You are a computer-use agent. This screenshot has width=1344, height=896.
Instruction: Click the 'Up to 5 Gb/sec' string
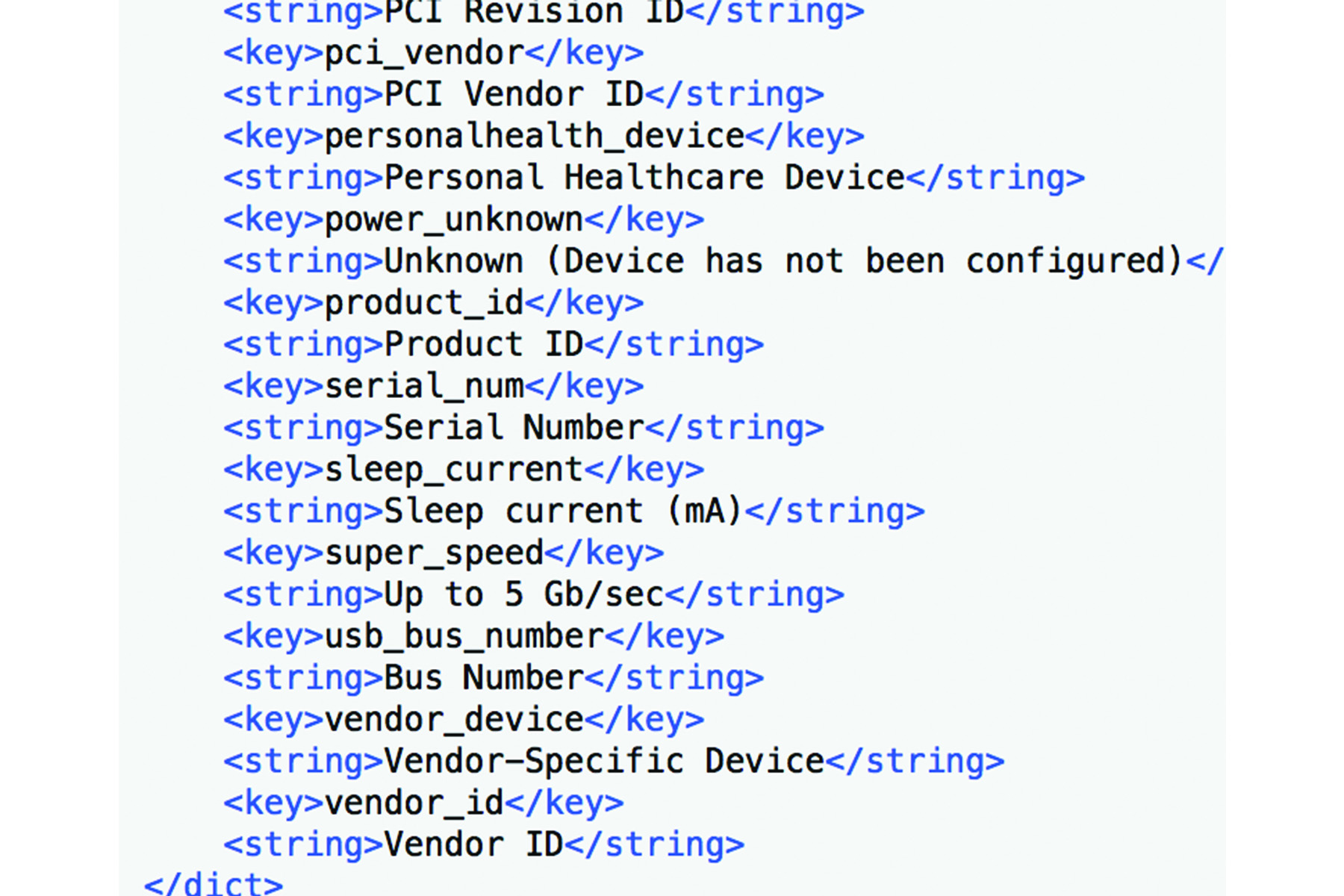pyautogui.click(x=523, y=595)
